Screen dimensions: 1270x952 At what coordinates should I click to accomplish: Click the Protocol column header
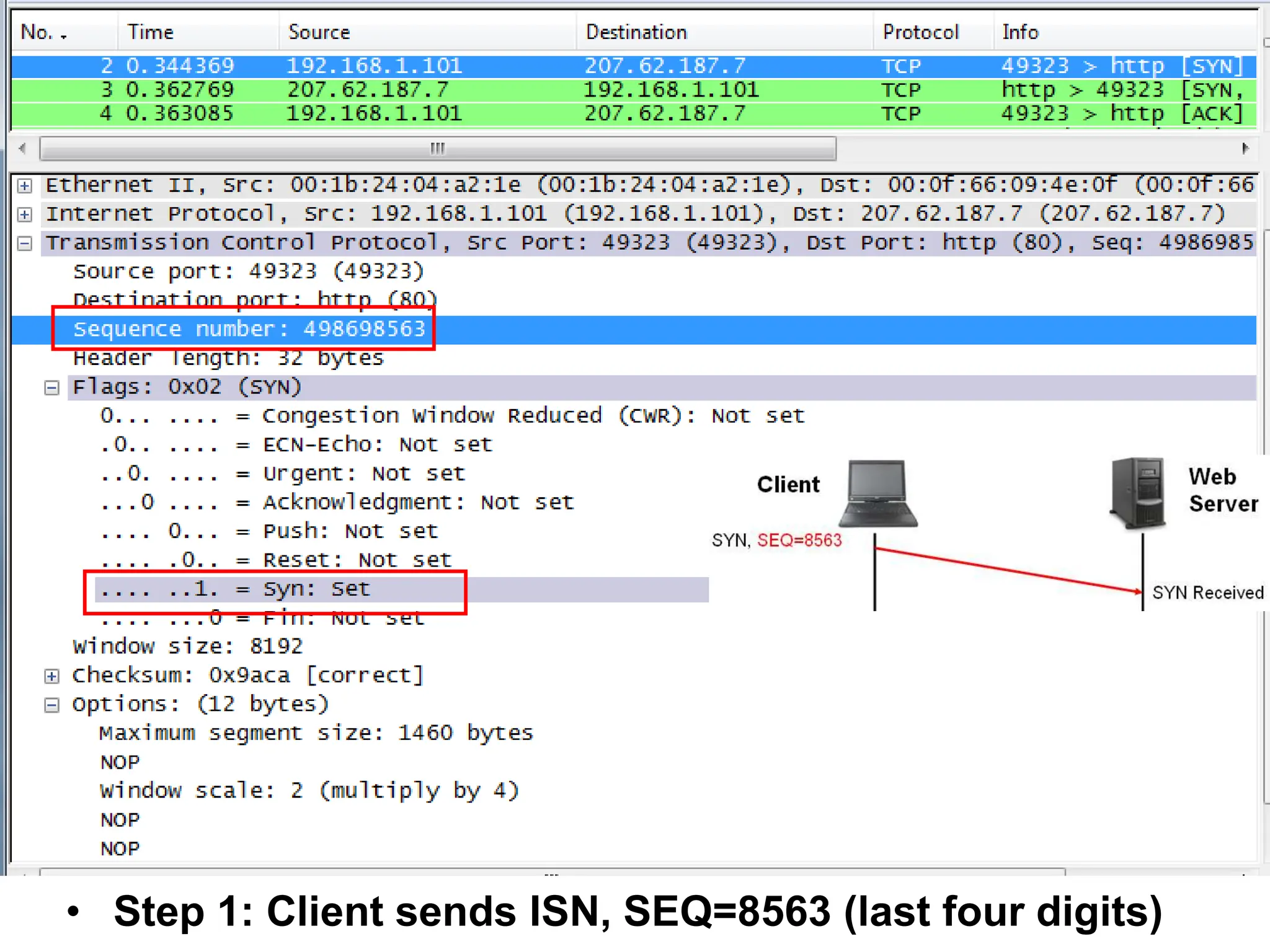point(933,32)
